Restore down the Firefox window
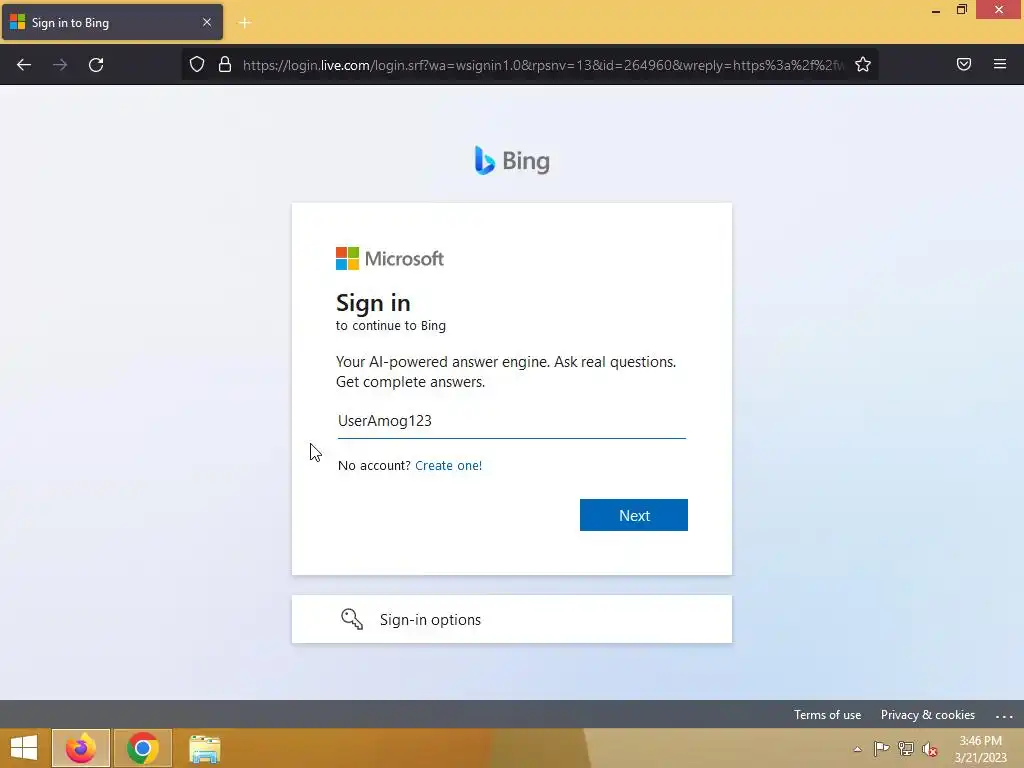This screenshot has height=768, width=1024. pyautogui.click(x=962, y=10)
